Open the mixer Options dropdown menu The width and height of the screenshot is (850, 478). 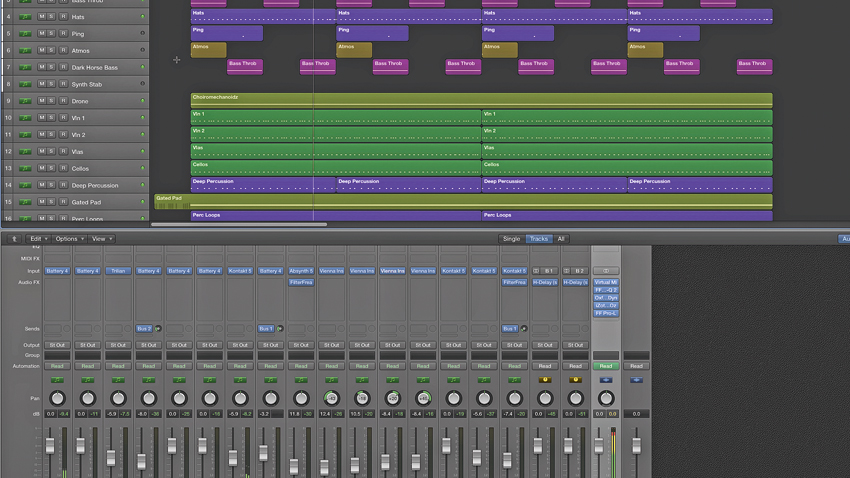[69, 238]
